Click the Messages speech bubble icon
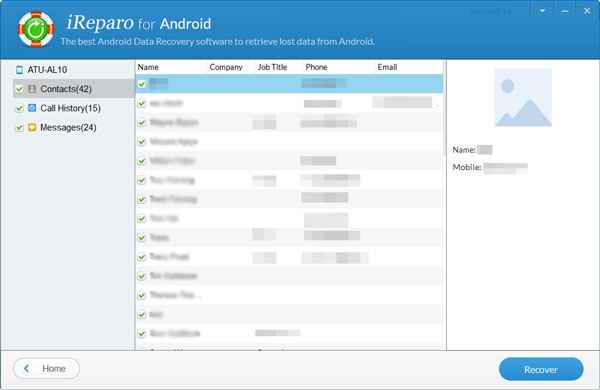The image size is (600, 390). [x=32, y=127]
